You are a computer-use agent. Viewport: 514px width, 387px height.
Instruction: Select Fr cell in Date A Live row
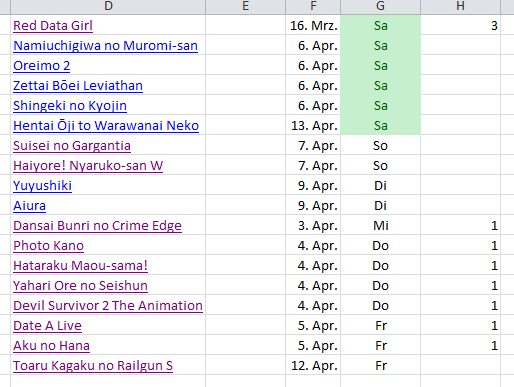click(380, 326)
